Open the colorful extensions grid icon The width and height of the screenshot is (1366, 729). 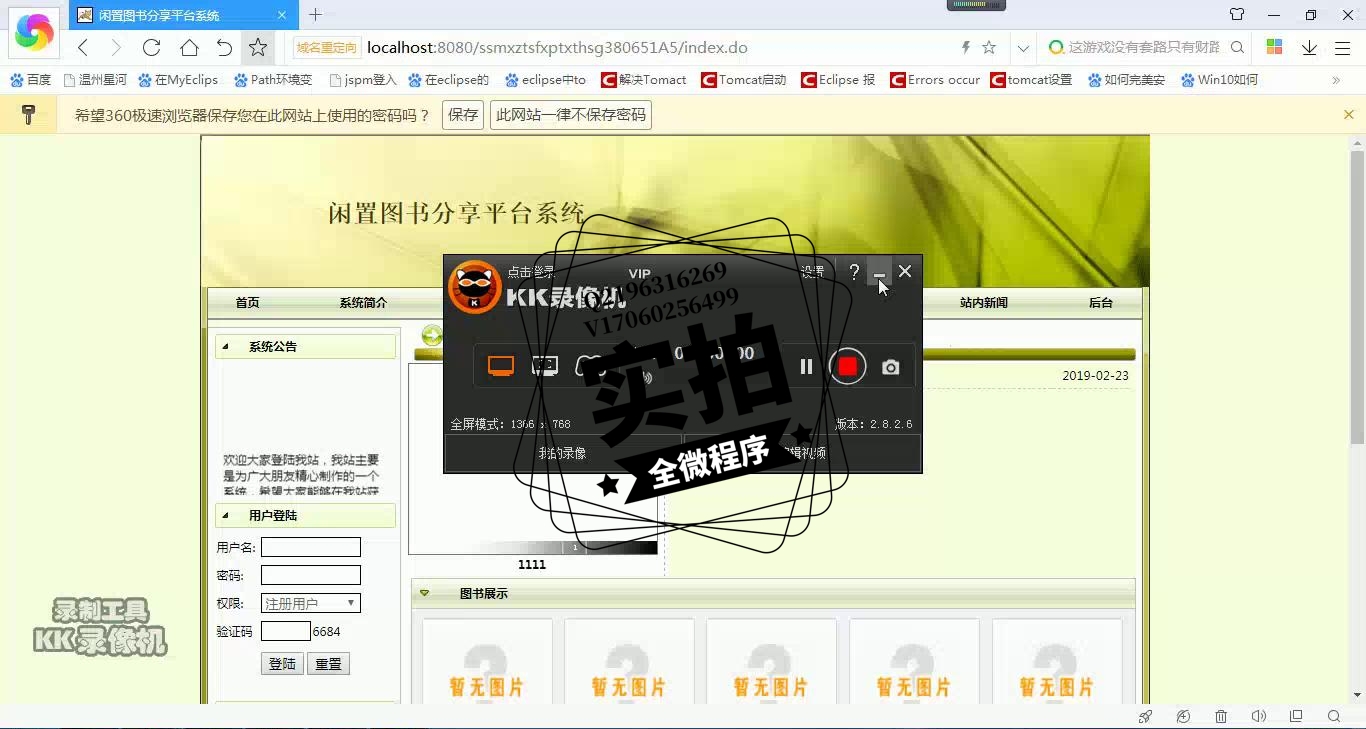coord(1274,47)
